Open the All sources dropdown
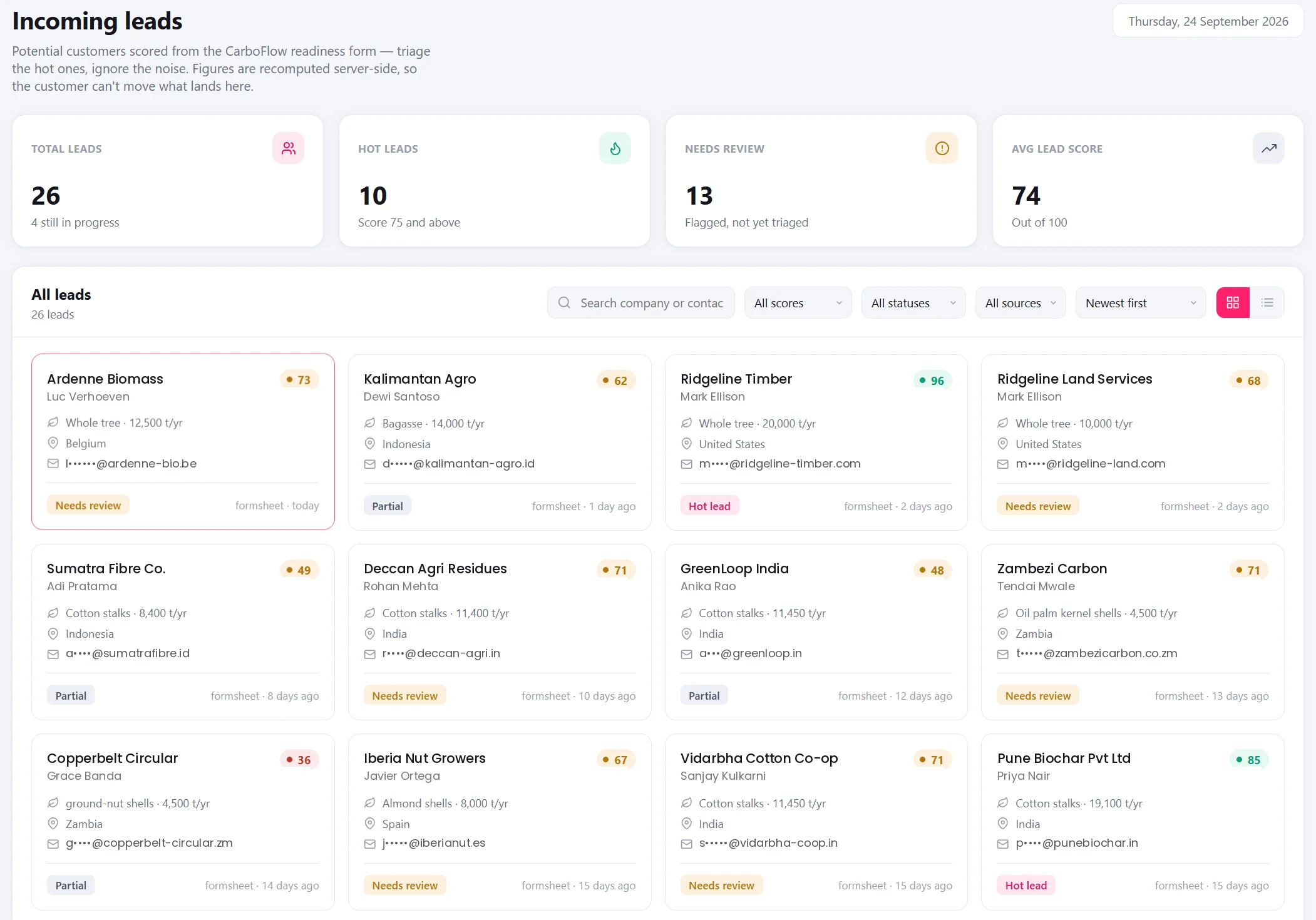Screen dimensions: 1316x920 tap(1020, 303)
